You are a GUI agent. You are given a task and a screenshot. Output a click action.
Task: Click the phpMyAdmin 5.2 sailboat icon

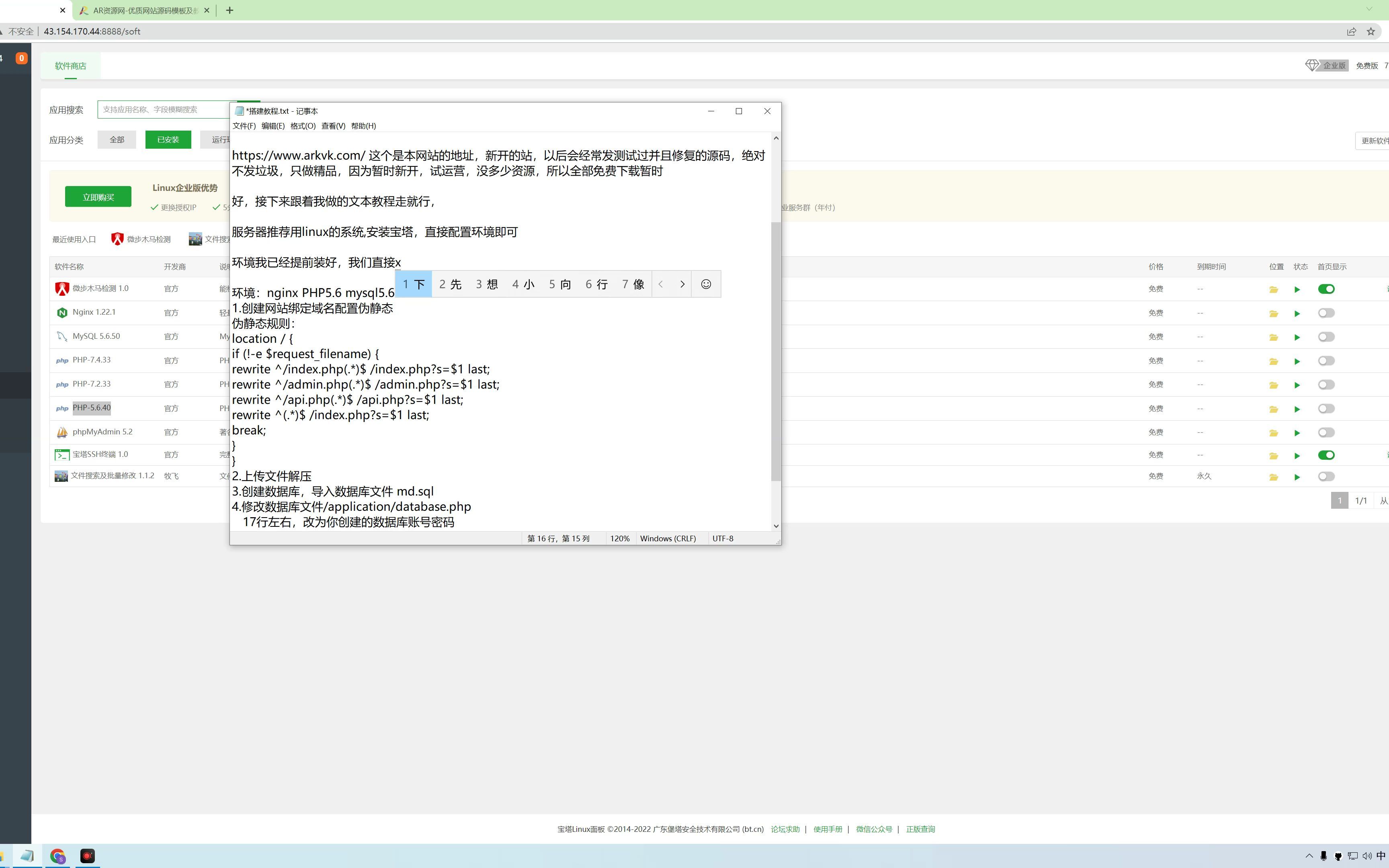pyautogui.click(x=62, y=432)
